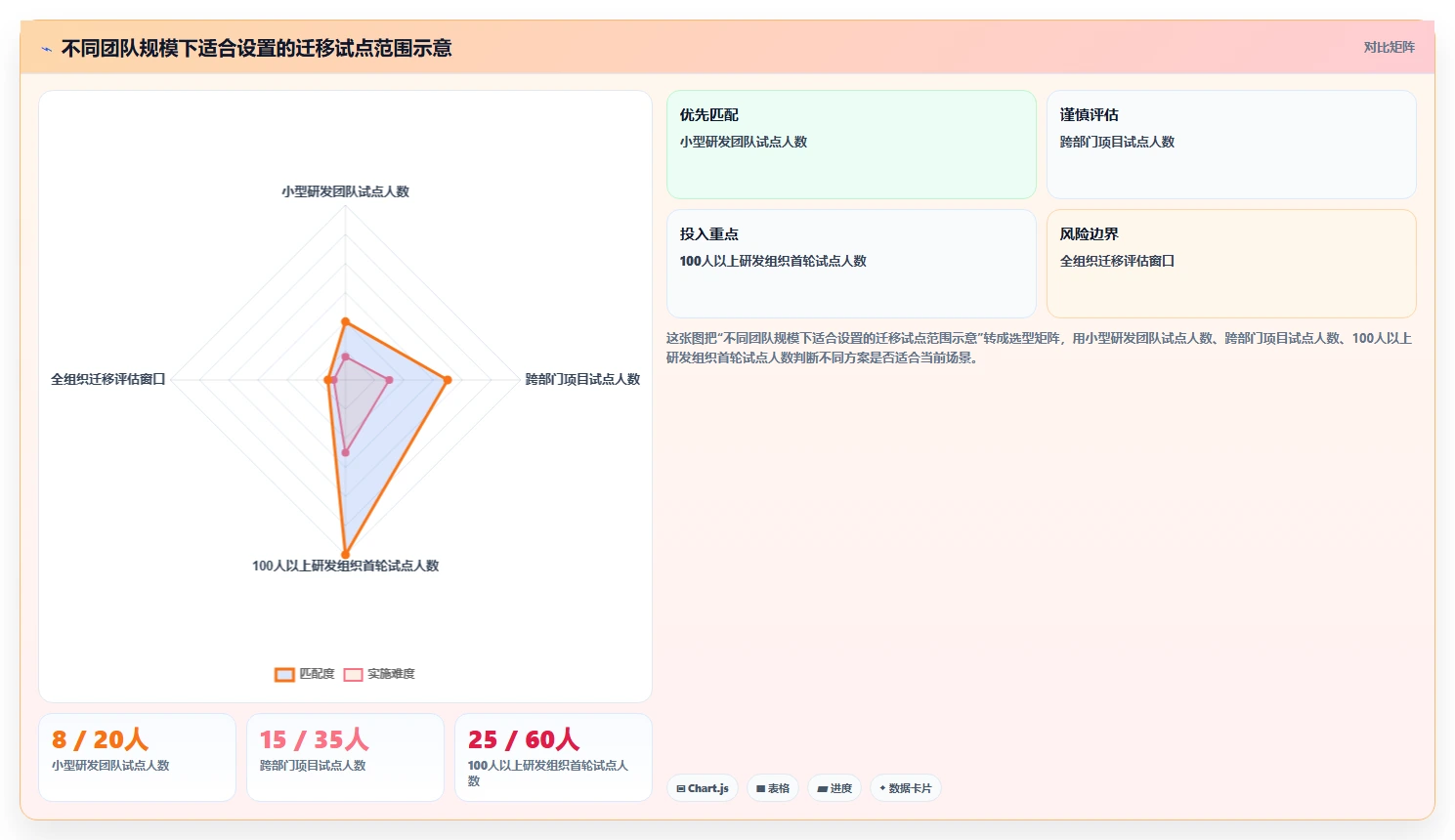
Task: Click the orange data point on the top axis
Action: pyautogui.click(x=345, y=321)
